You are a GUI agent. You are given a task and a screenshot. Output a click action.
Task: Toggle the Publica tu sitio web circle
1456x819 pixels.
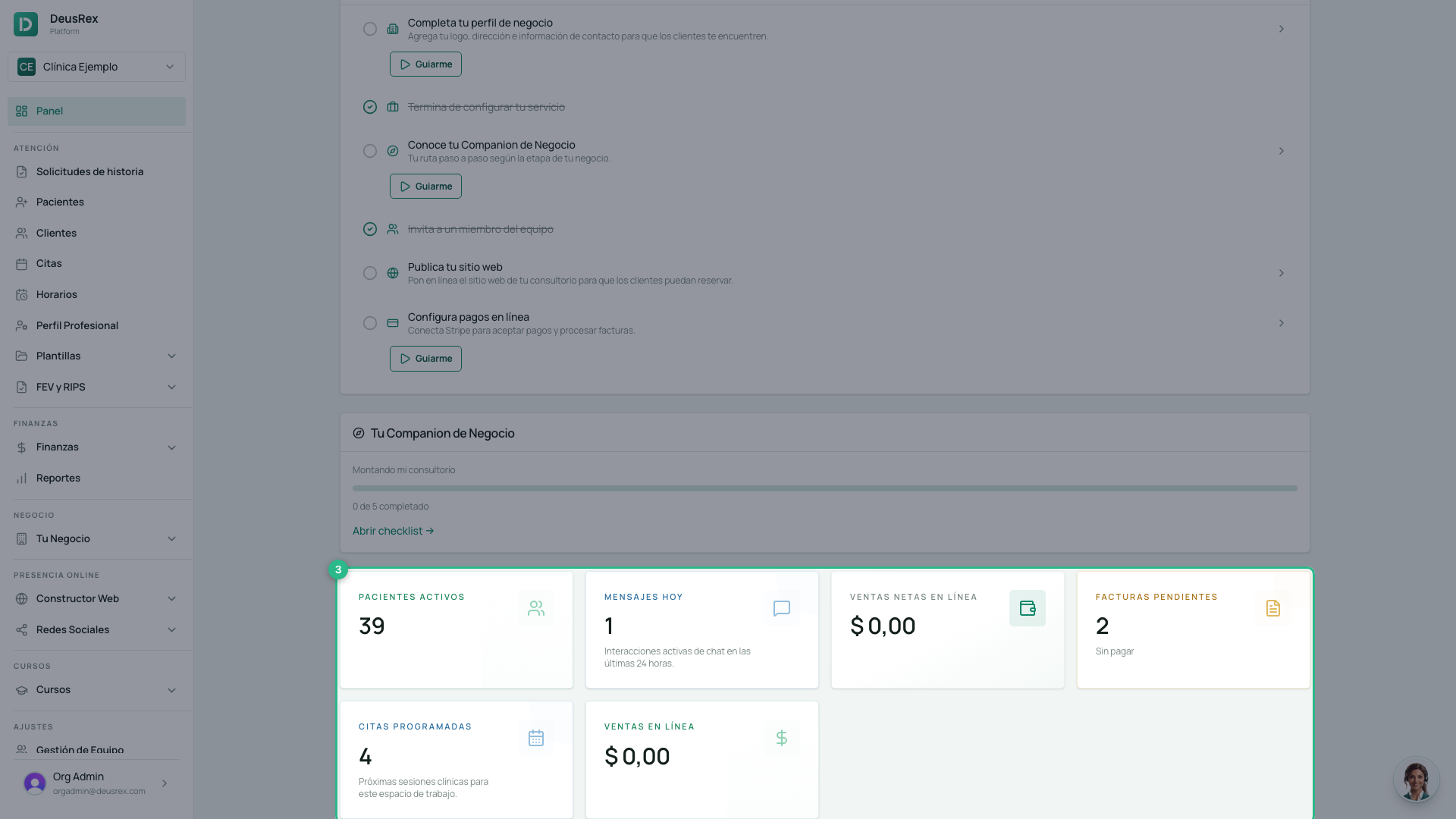tap(370, 273)
